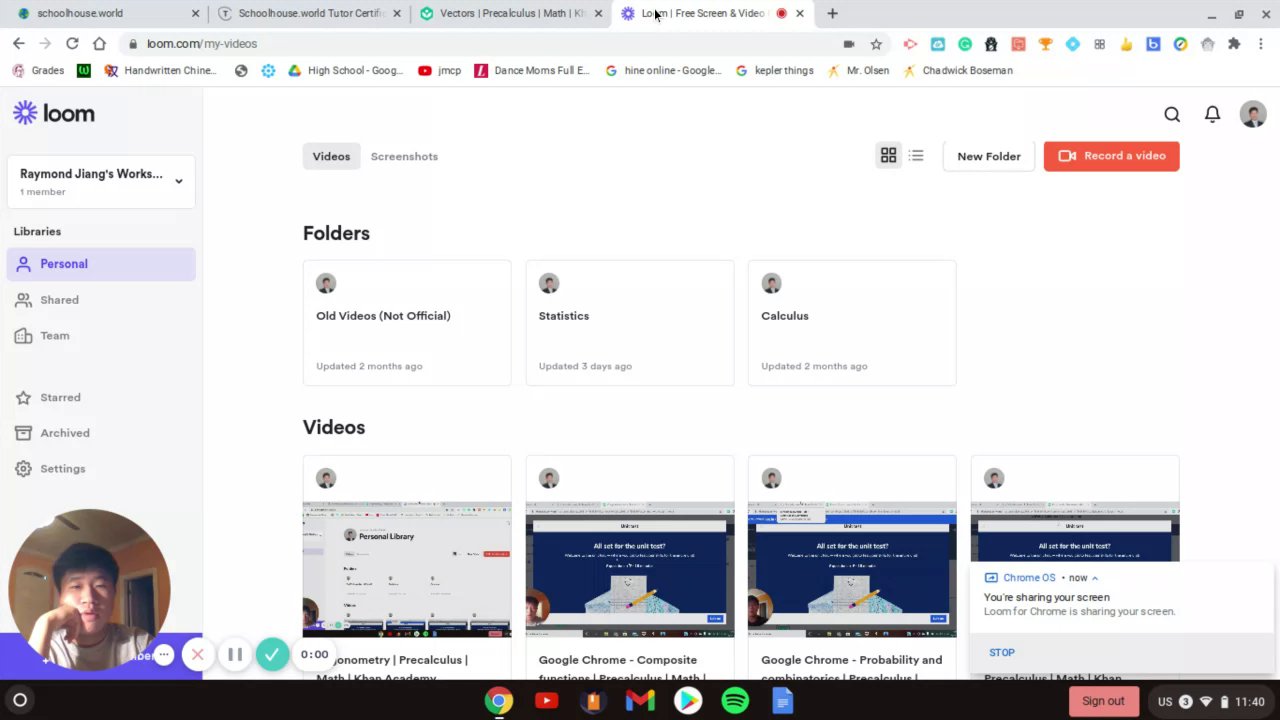Click the loom.com address bar
1280x720 pixels.
click(480, 43)
